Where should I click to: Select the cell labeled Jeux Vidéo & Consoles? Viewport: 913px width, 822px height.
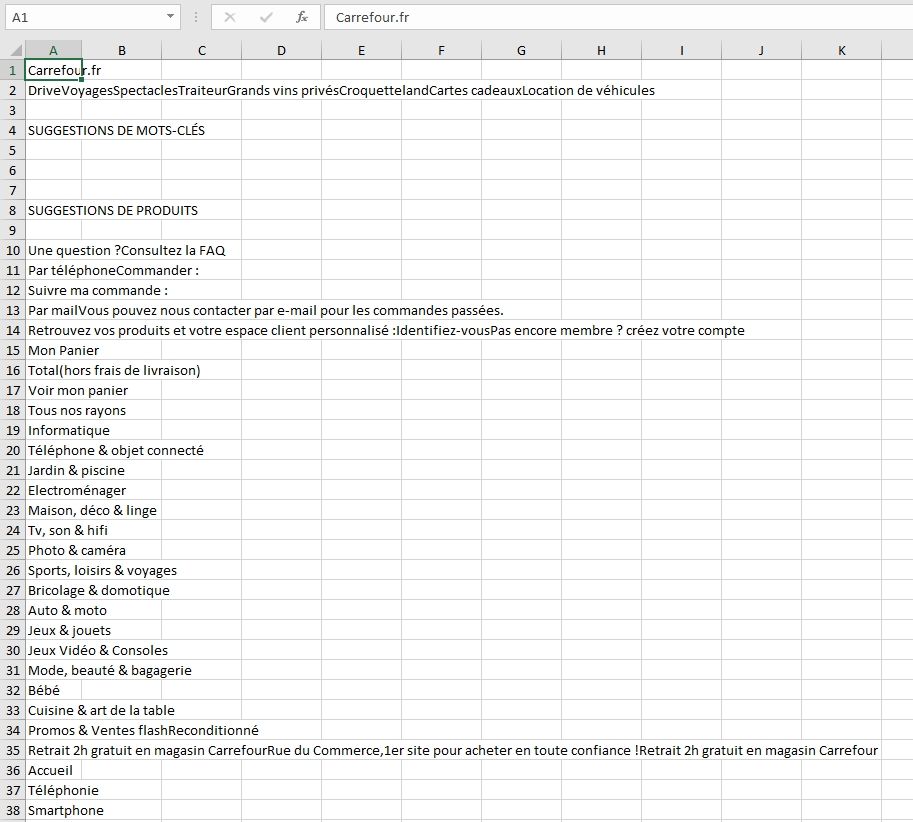[x=54, y=650]
